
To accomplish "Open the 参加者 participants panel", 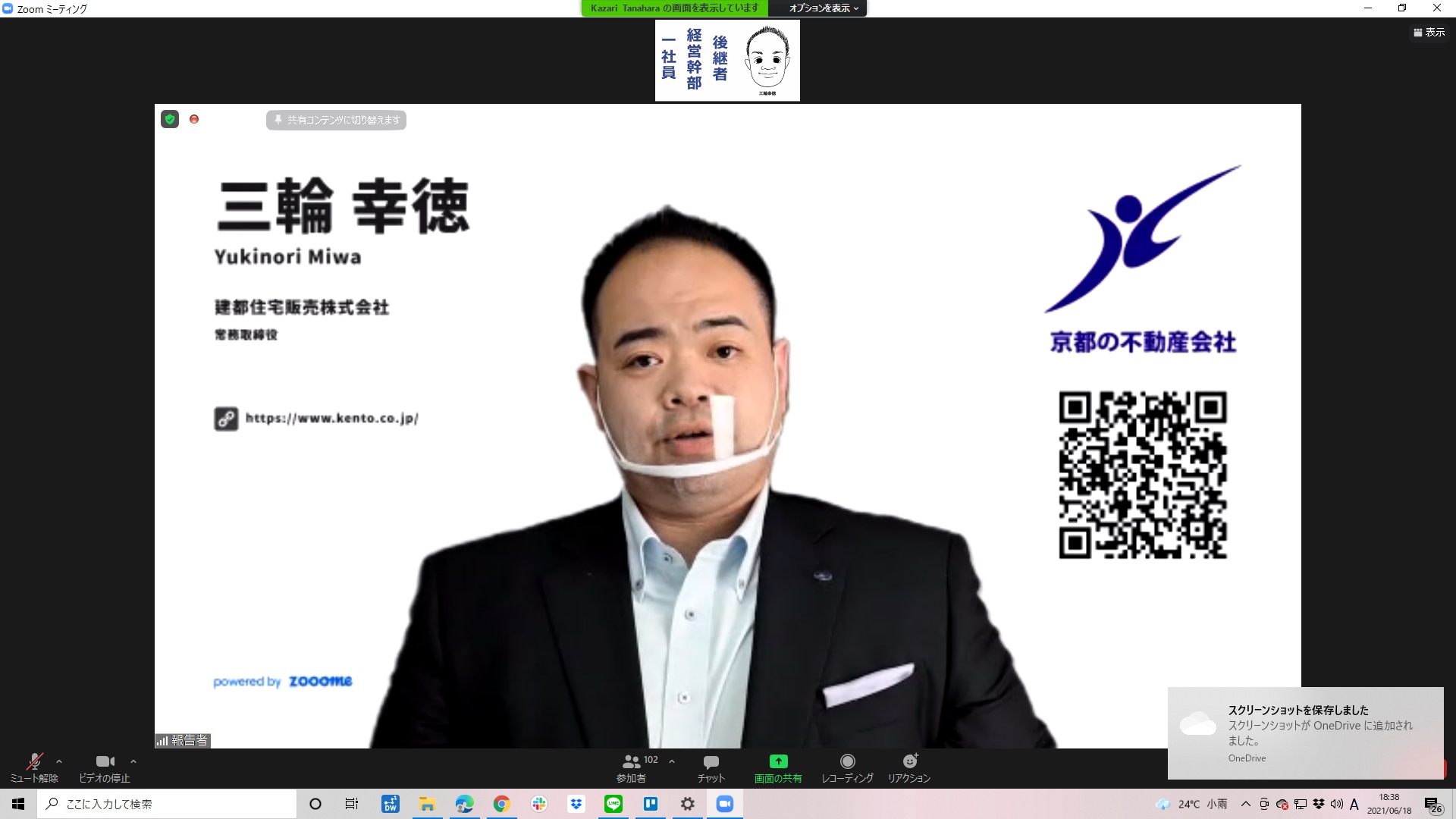I will (x=631, y=767).
